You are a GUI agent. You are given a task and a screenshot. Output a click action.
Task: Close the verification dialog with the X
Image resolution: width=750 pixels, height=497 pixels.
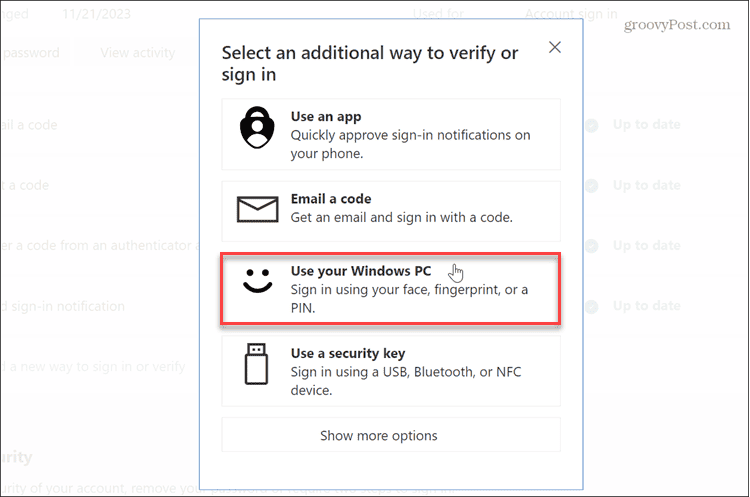555,47
